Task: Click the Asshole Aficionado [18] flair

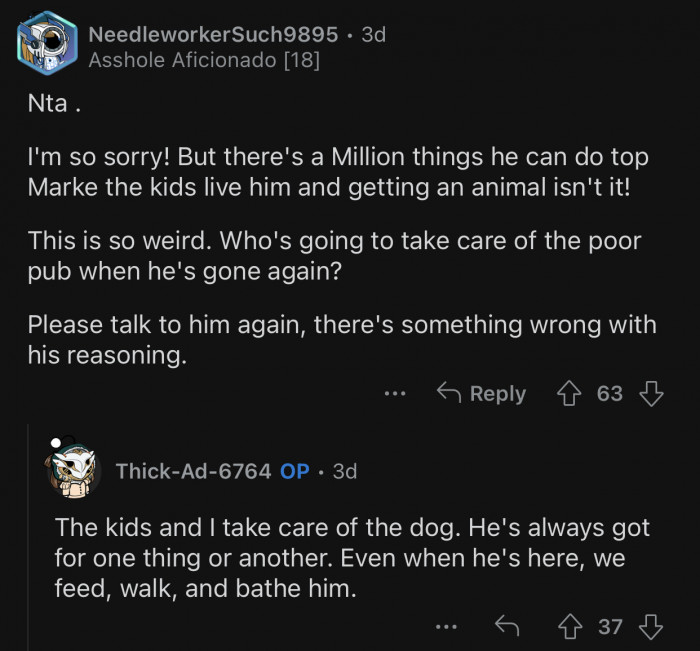Action: point(204,60)
